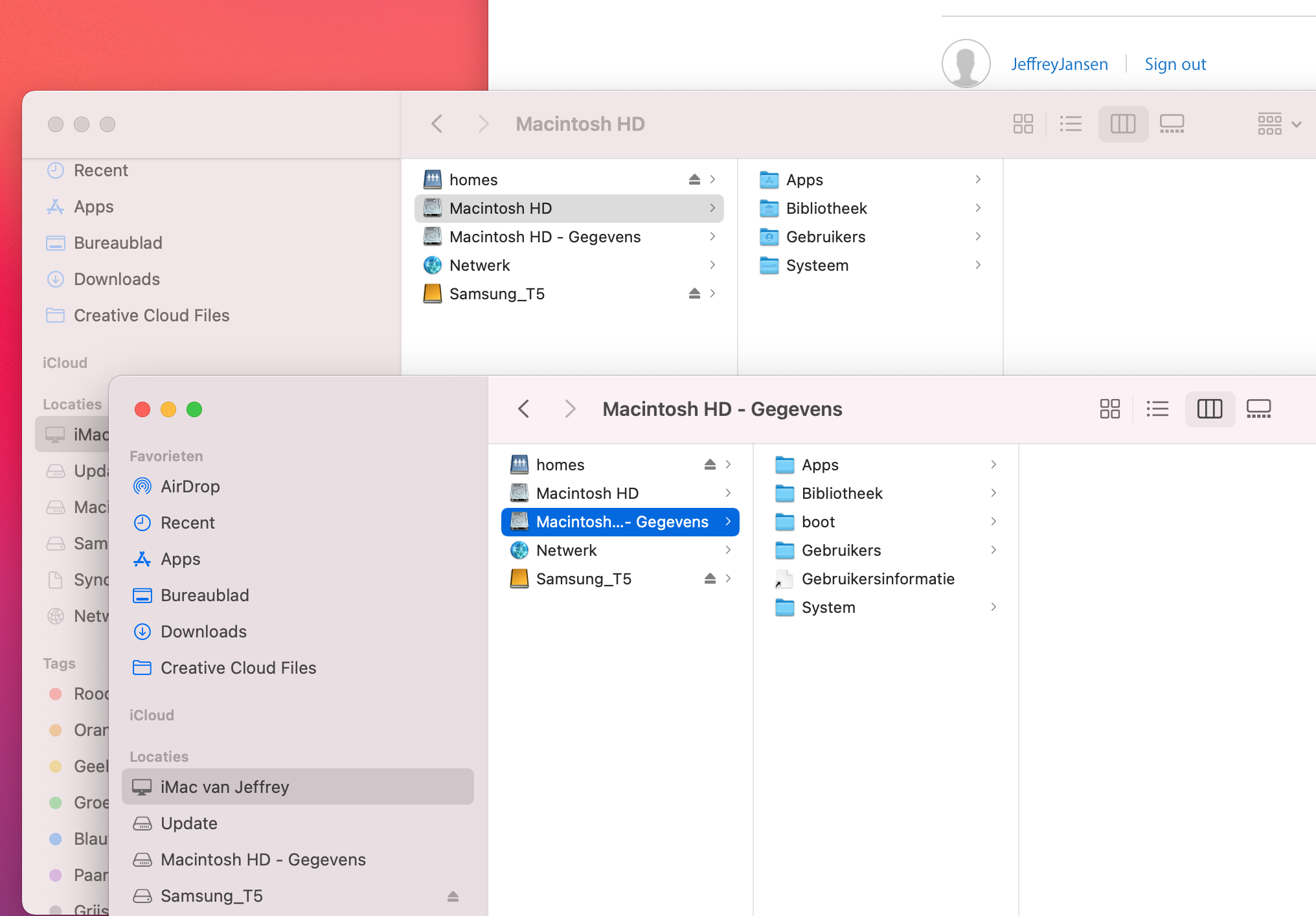Open Downloads in front sidebar Favorieten
Screen dimensions: 1316x916
point(203,632)
